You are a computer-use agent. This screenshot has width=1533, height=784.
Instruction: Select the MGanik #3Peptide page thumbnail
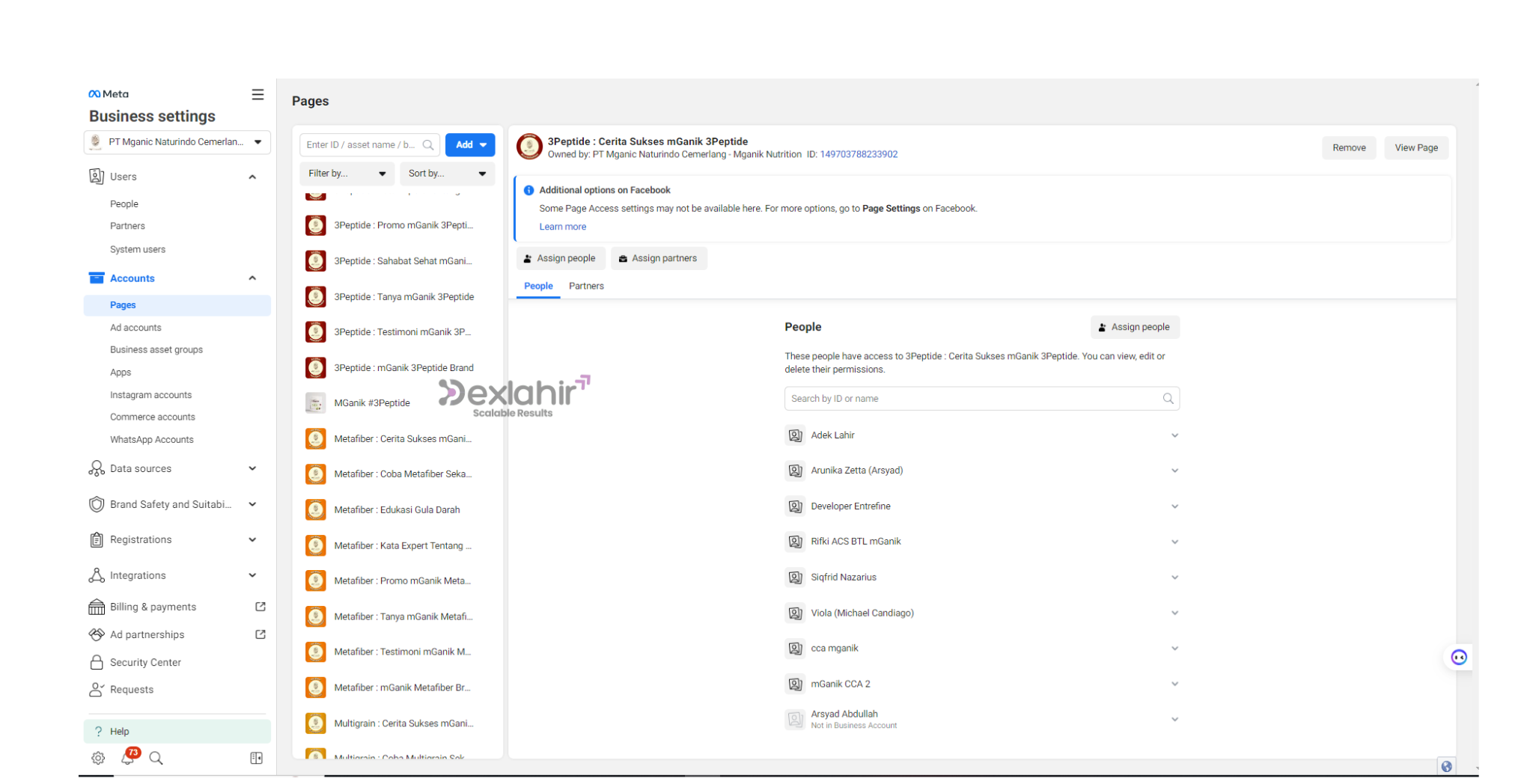[x=316, y=403]
